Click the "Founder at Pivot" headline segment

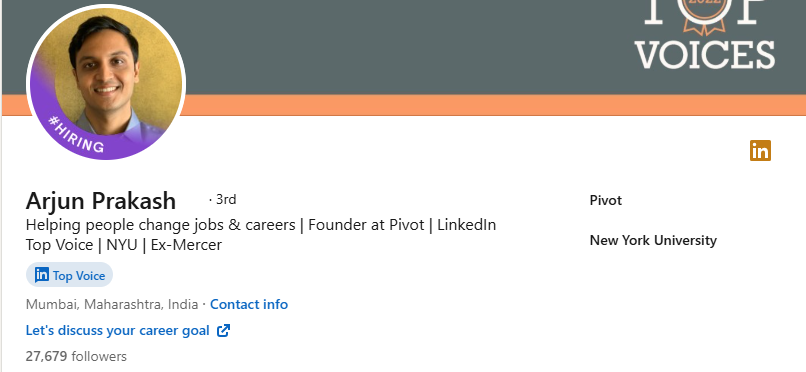click(x=366, y=225)
